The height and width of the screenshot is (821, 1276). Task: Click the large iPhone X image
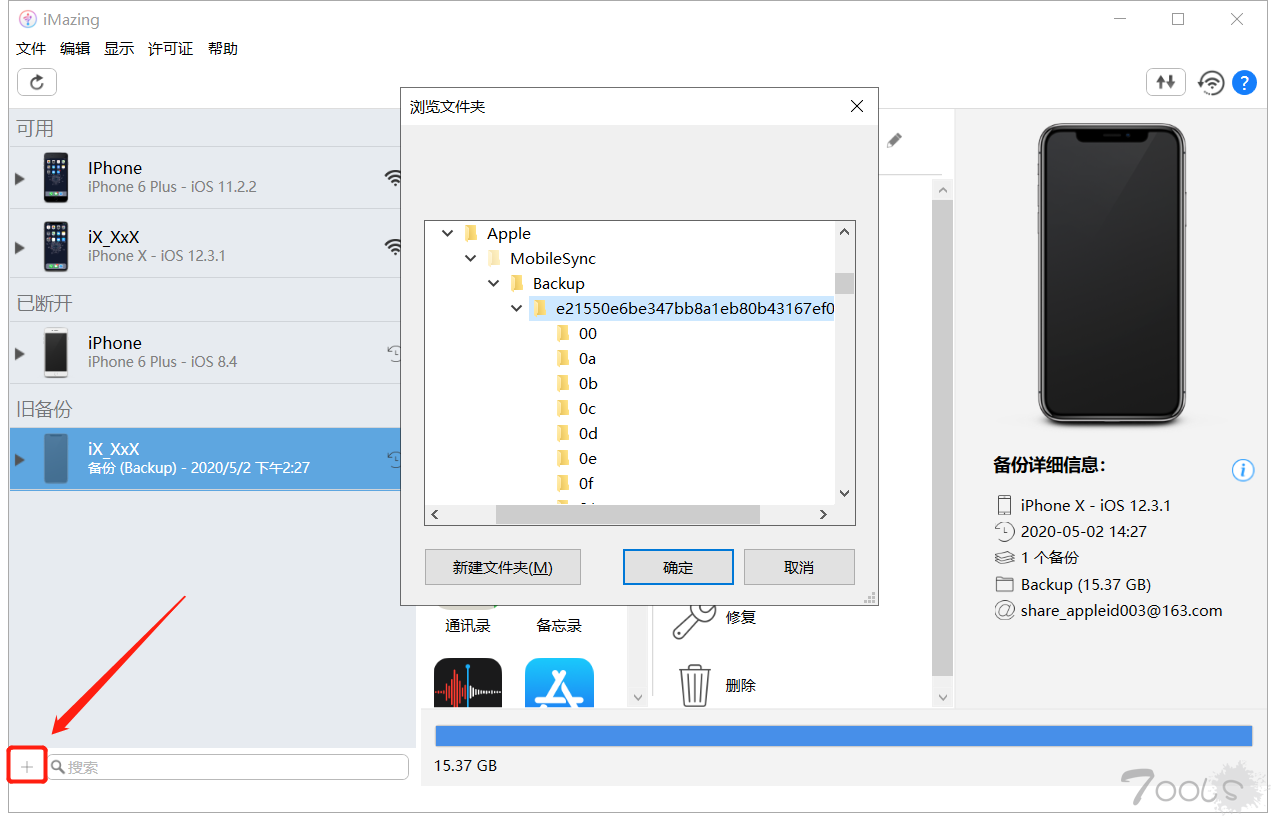1111,274
